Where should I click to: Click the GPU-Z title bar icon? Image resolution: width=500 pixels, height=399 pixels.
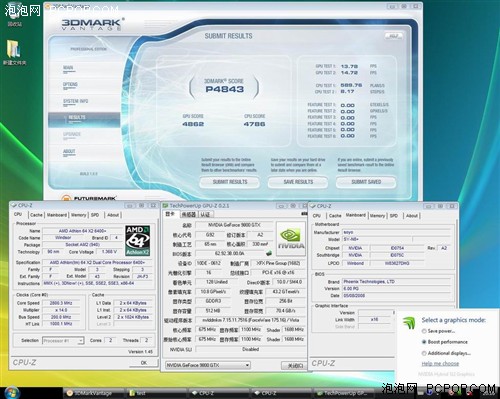point(165,206)
